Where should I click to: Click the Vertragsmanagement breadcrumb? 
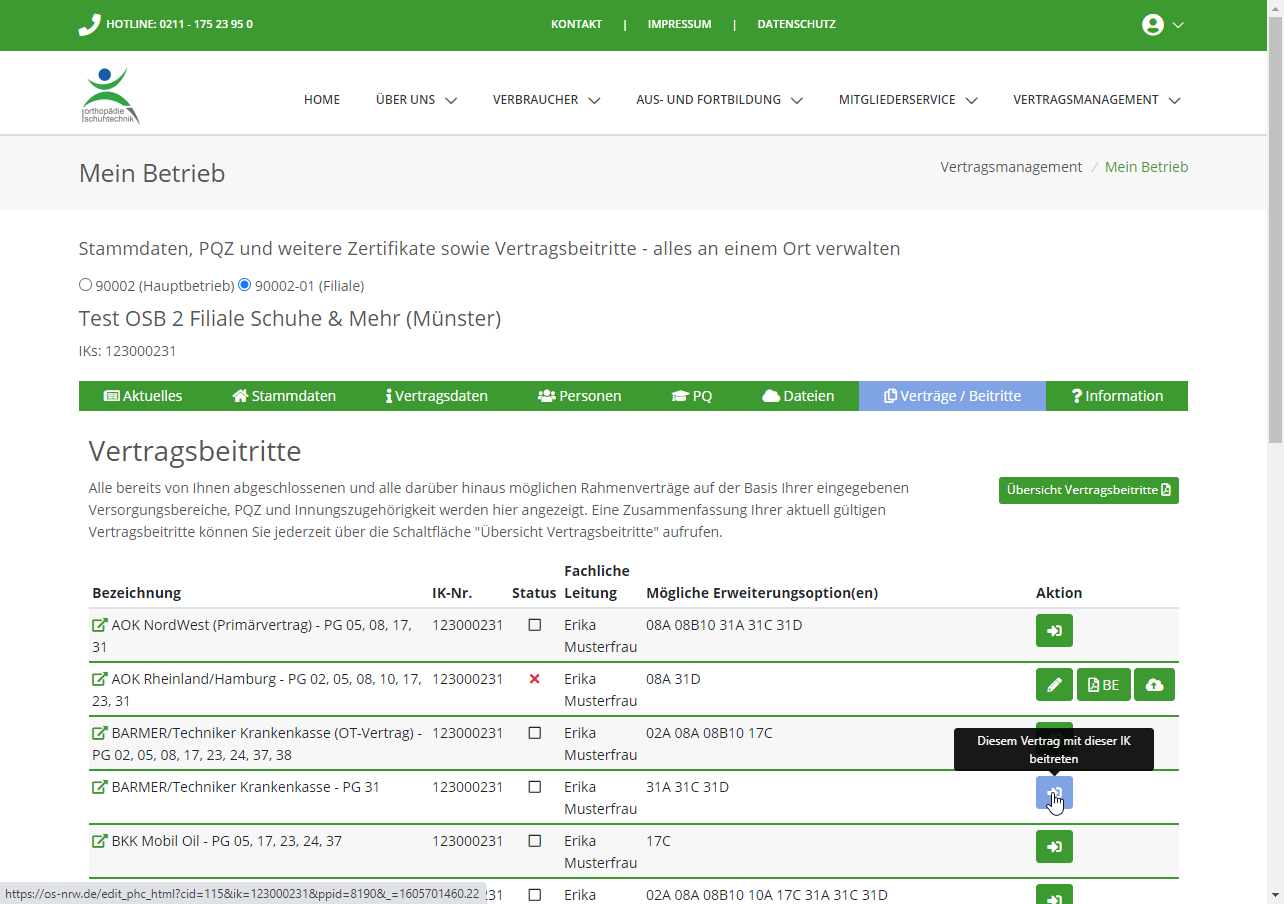click(1011, 167)
